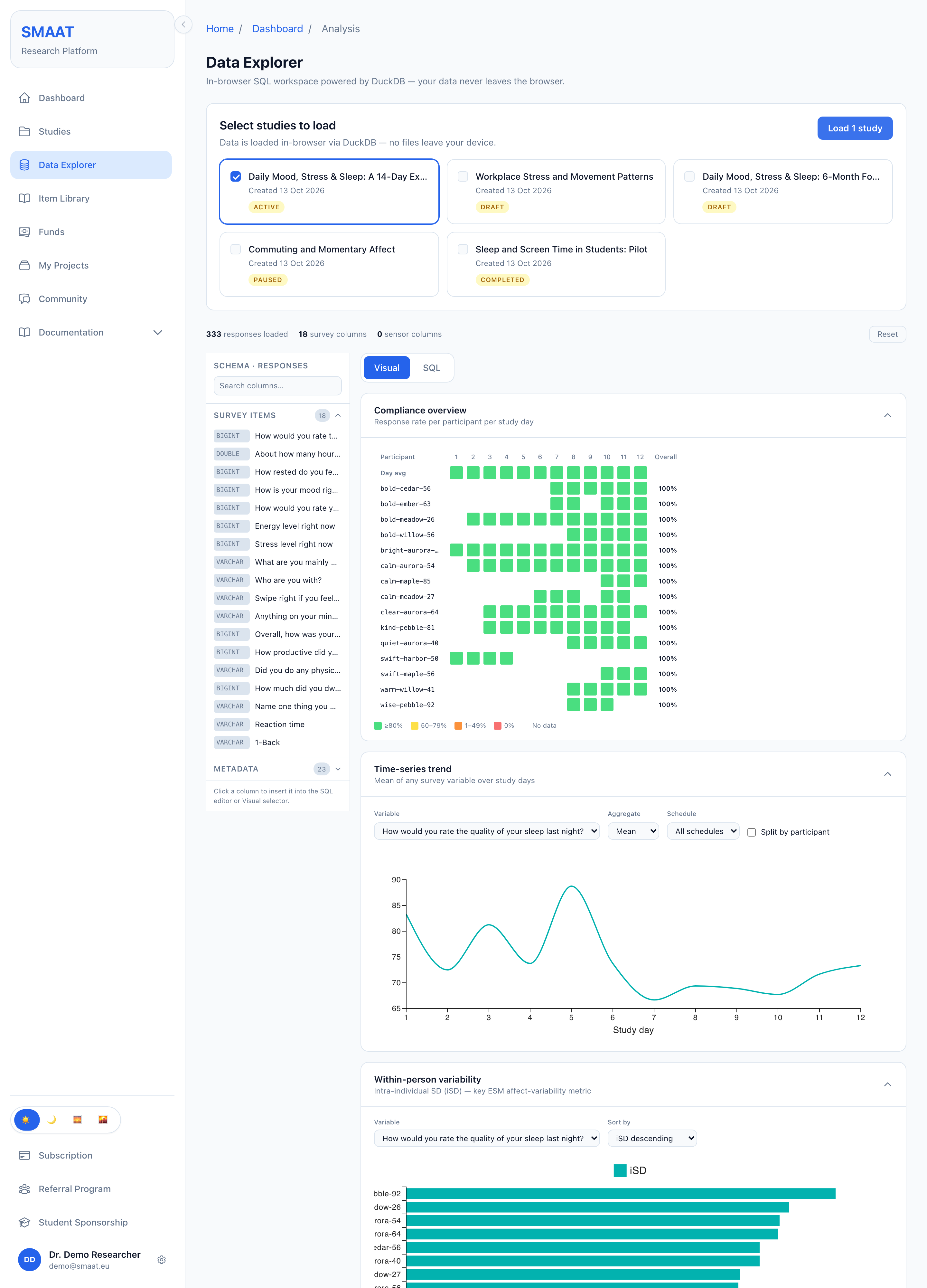The width and height of the screenshot is (927, 1288).
Task: Open user settings gear icon
Action: (162, 1260)
